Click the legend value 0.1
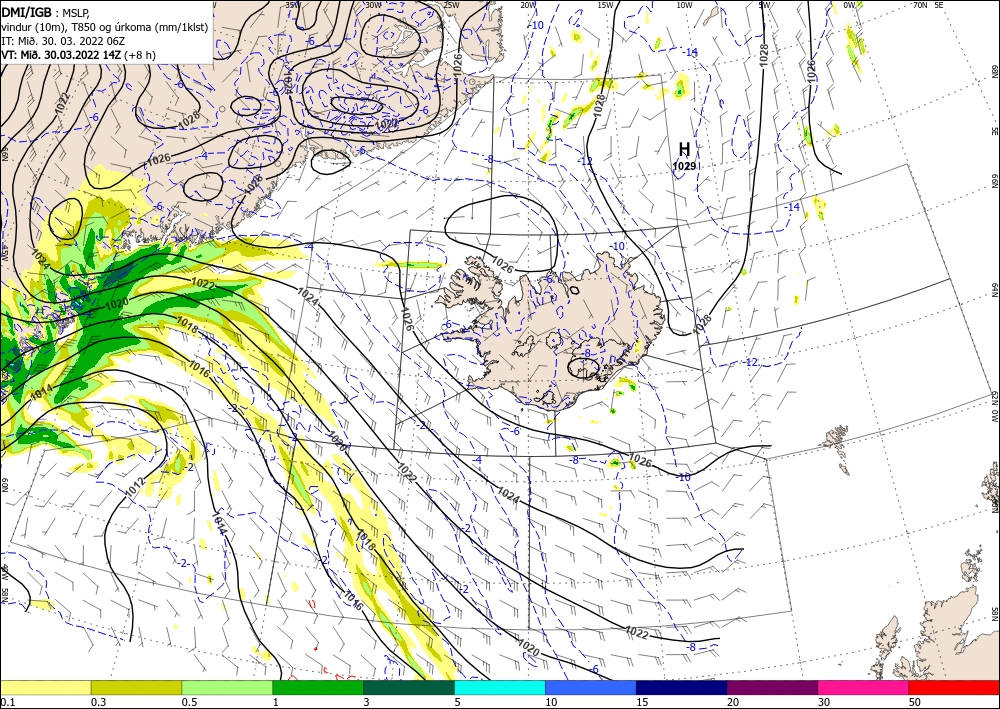This screenshot has width=1000, height=709. [6, 702]
